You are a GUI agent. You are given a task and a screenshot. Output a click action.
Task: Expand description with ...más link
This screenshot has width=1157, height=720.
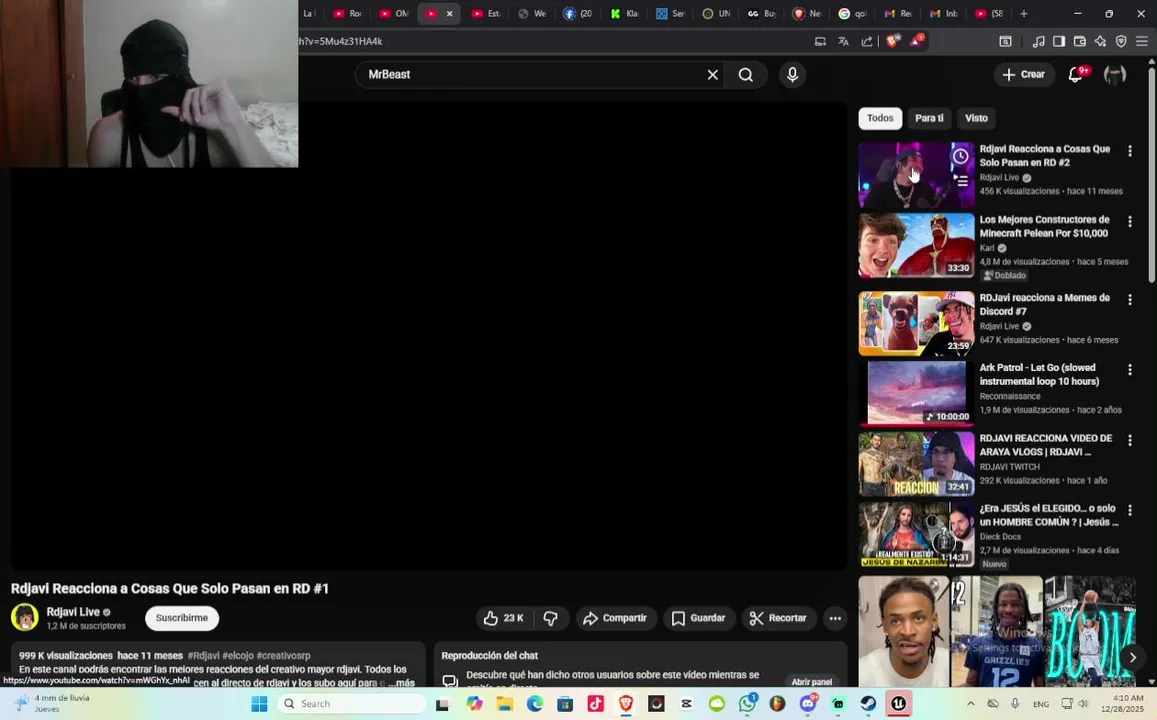(401, 683)
